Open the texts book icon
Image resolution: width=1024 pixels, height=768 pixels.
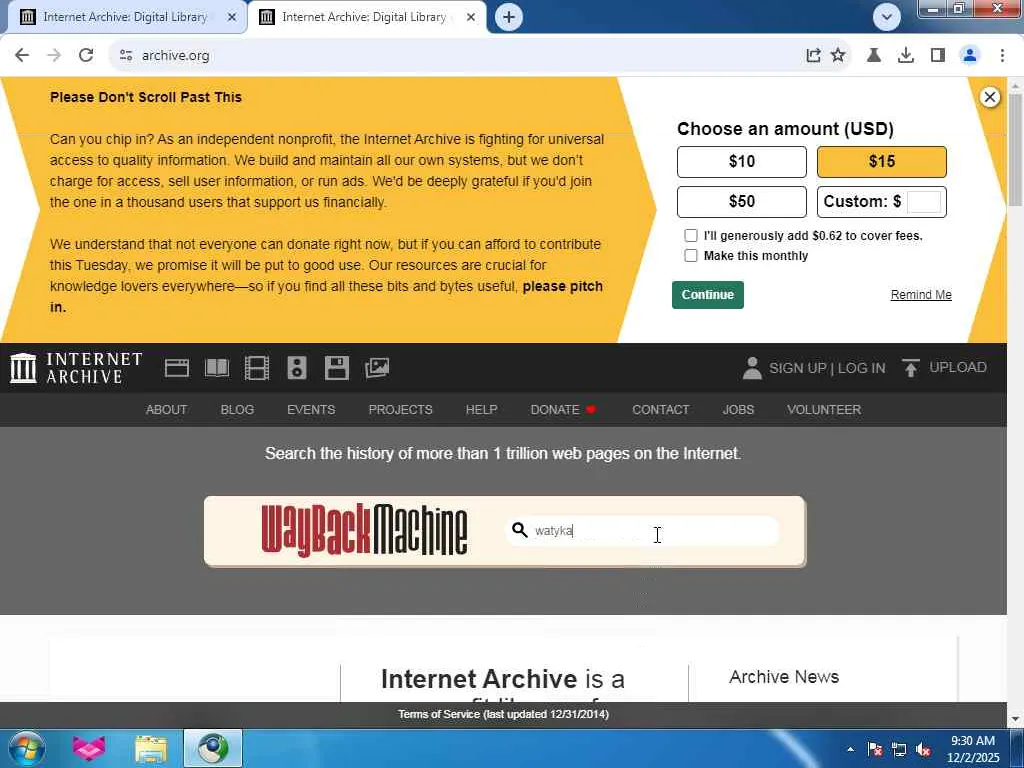point(217,368)
